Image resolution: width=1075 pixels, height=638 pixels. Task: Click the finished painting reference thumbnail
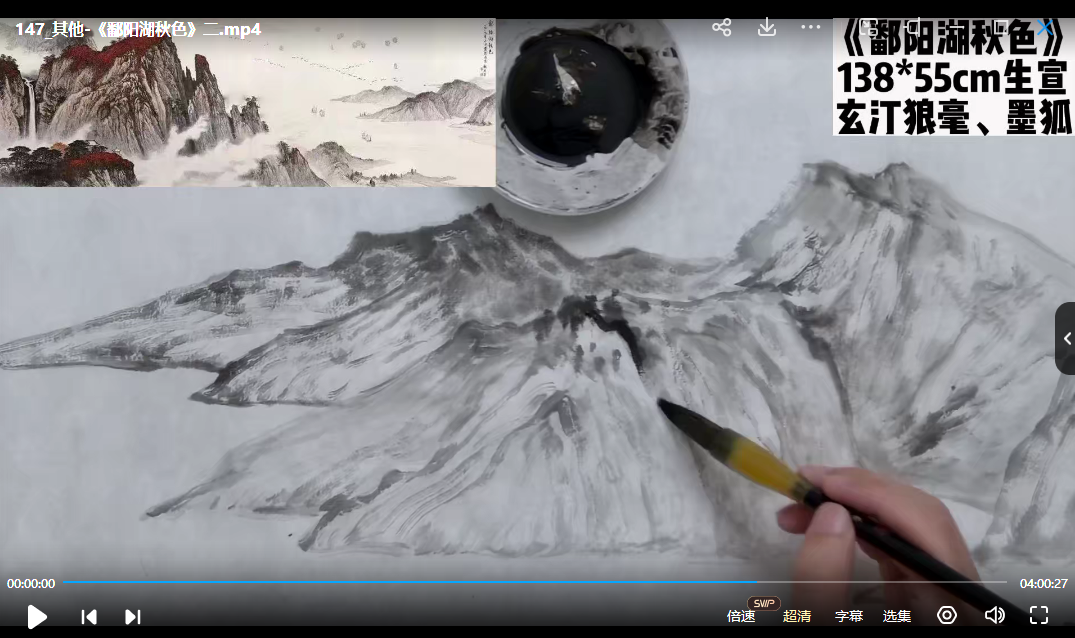tap(247, 103)
